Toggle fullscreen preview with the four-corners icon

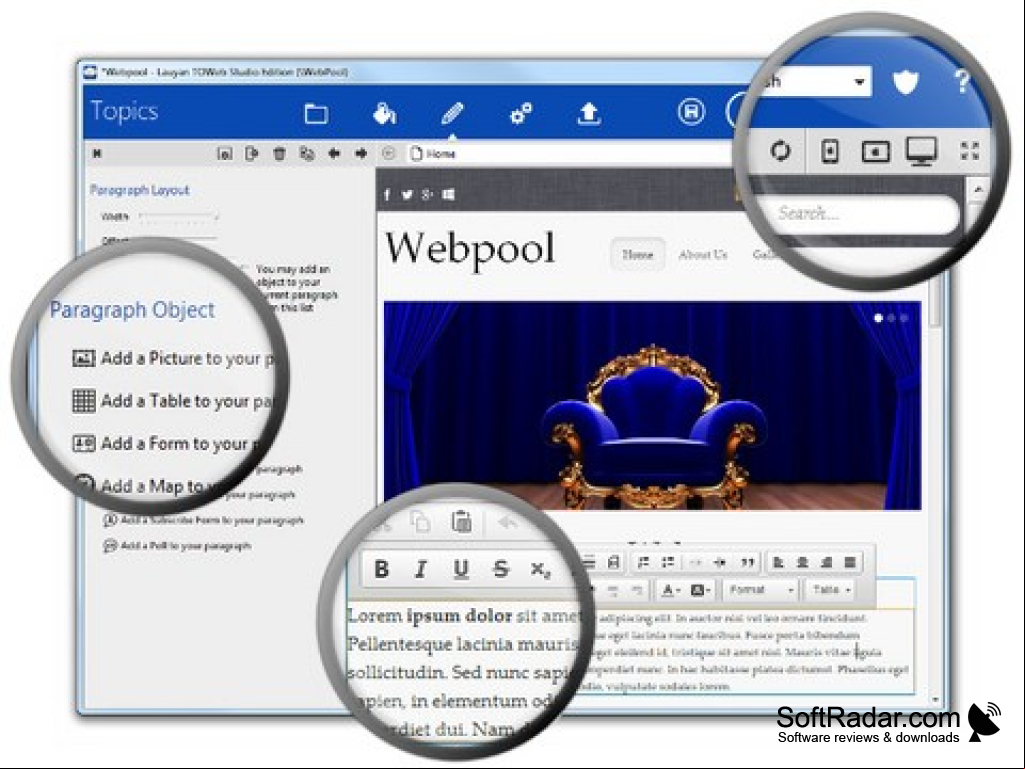point(970,151)
